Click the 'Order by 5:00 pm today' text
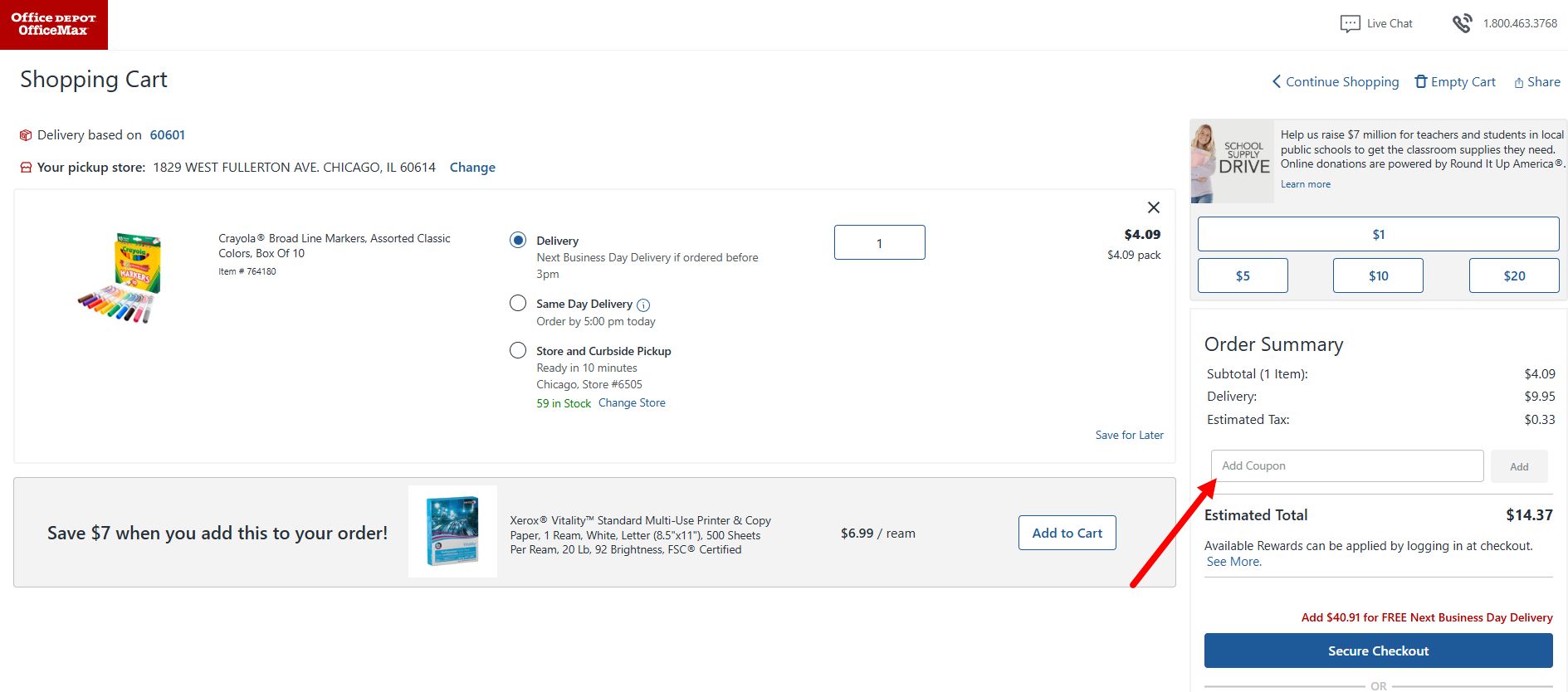 [596, 321]
